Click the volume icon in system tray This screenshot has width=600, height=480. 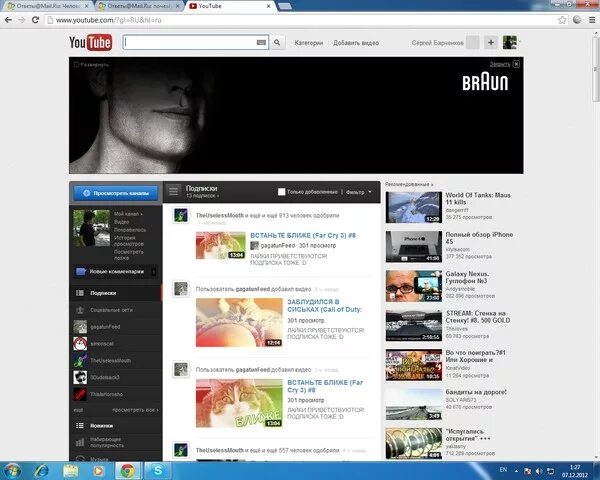539,471
